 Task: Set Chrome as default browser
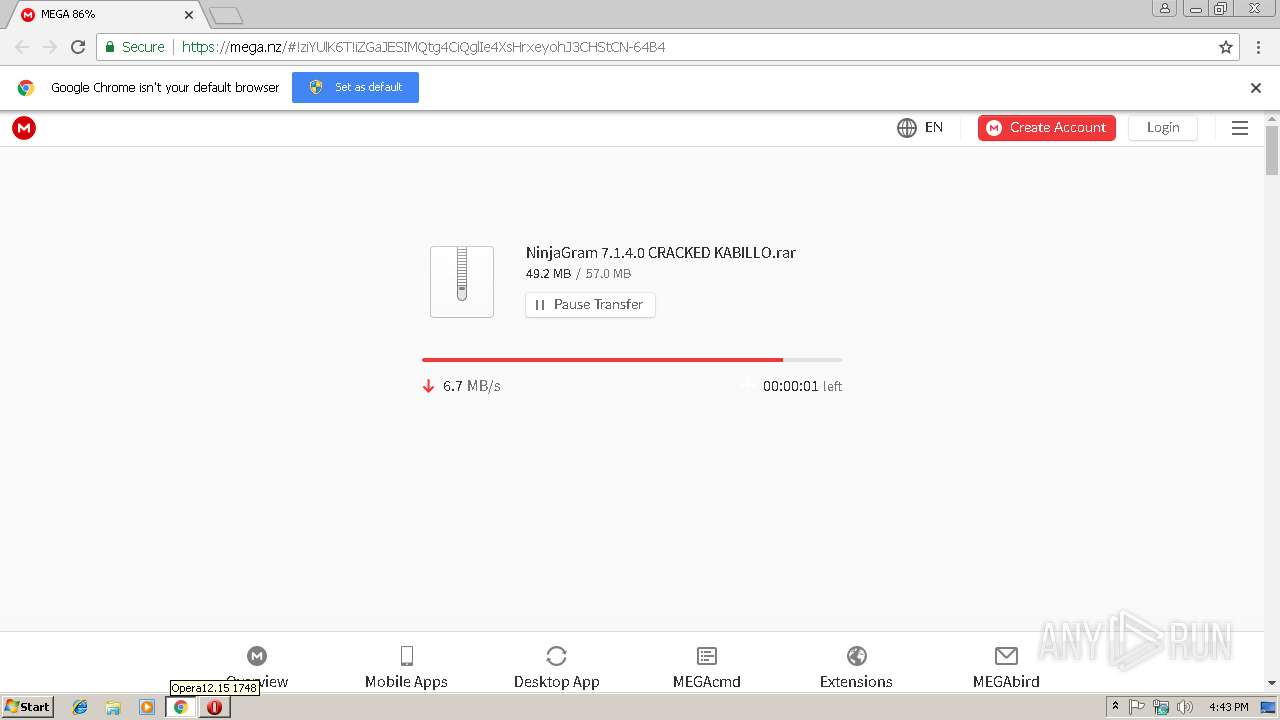pyautogui.click(x=355, y=87)
